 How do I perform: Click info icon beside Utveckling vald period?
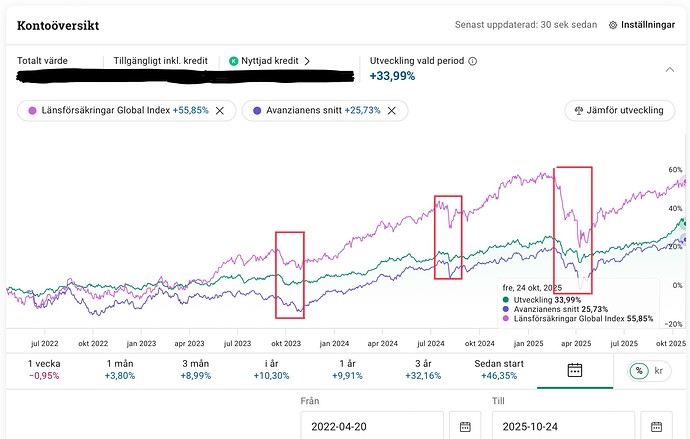[x=472, y=61]
